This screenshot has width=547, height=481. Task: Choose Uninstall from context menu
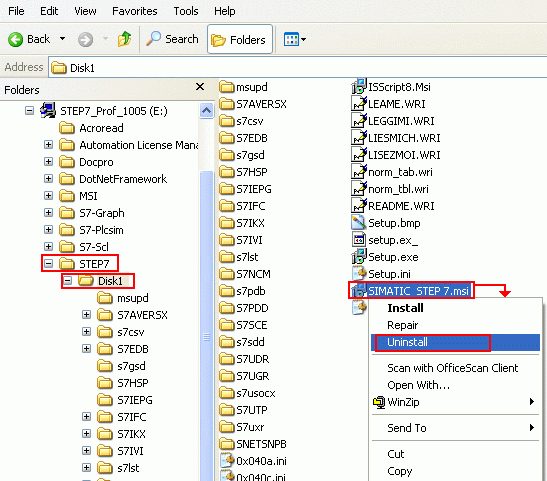coord(456,342)
